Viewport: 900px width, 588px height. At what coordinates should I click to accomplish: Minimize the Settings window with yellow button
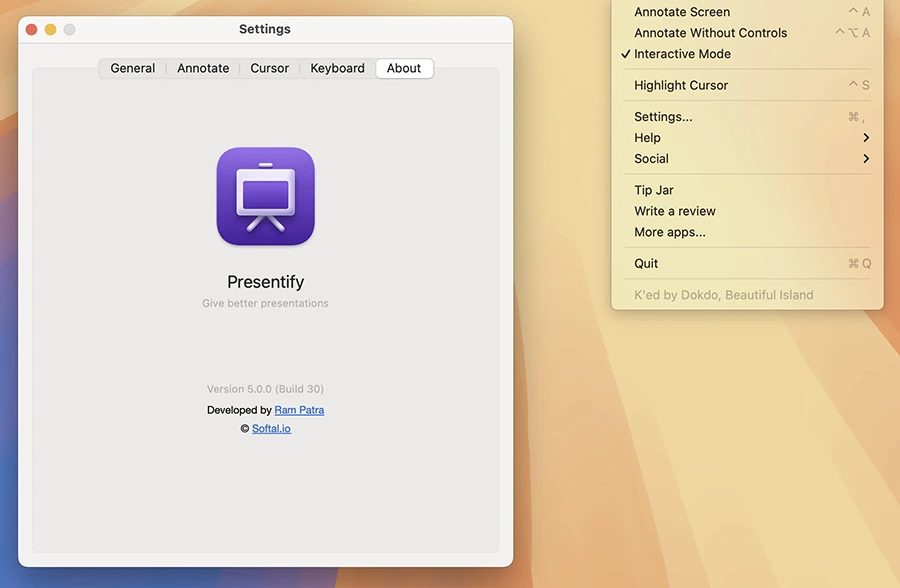coord(50,30)
